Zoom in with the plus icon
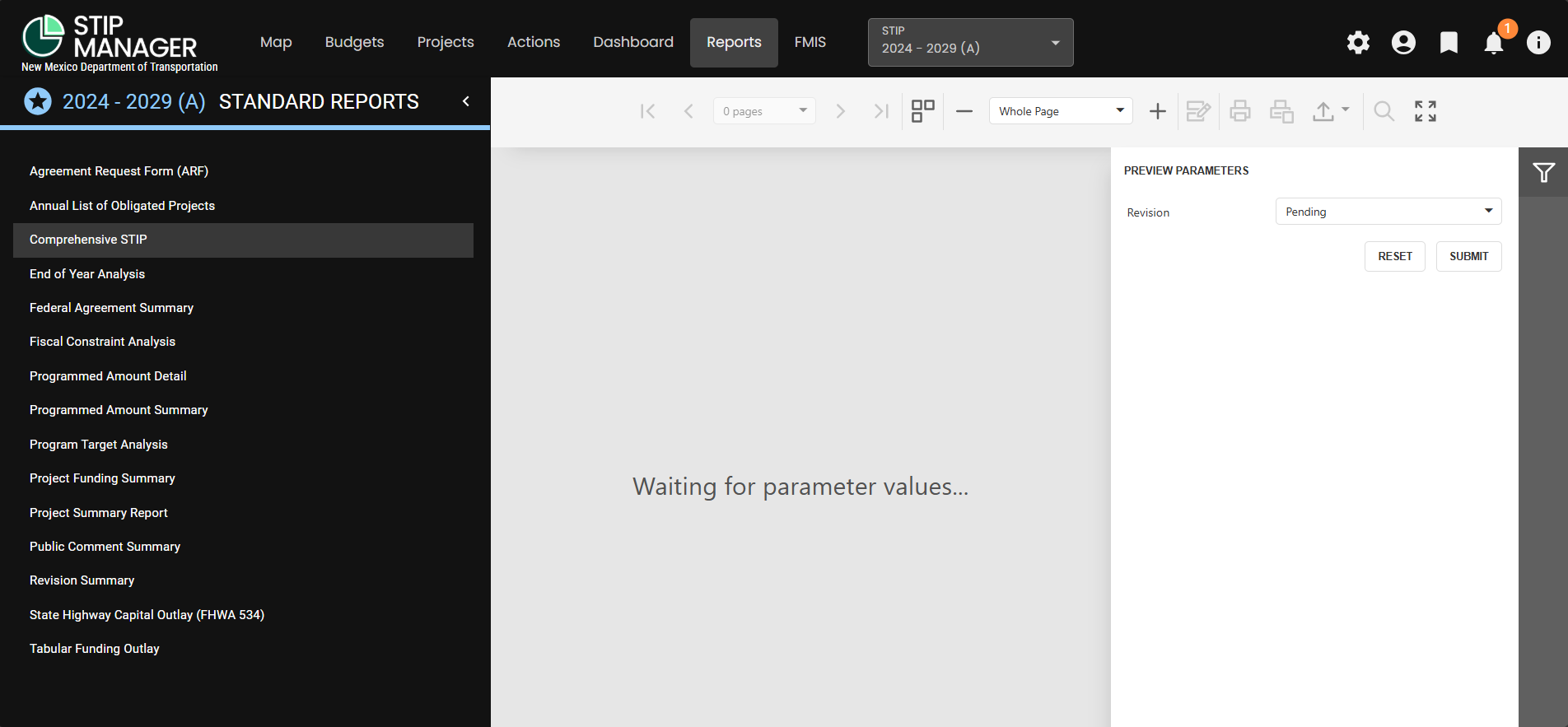The height and width of the screenshot is (727, 1568). [1157, 111]
